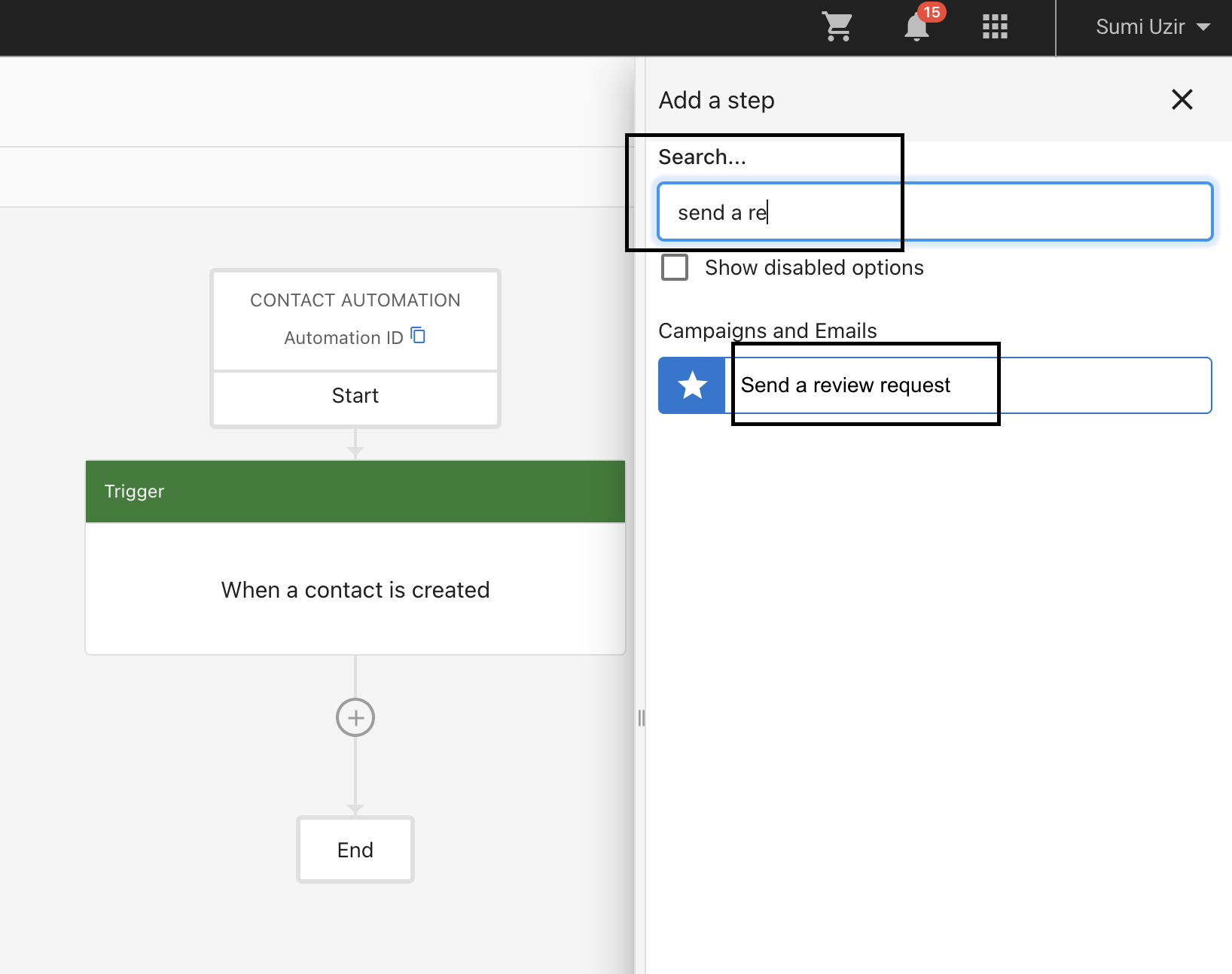Open the shopping cart
Screen dimensions: 1232x974
click(x=837, y=27)
